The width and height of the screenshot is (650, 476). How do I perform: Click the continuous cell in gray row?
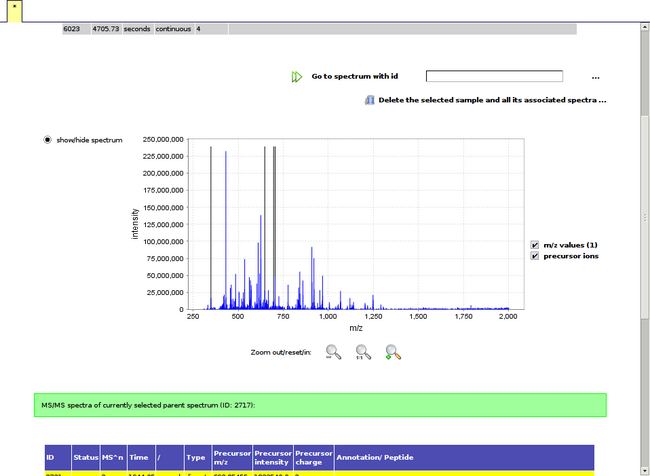[x=175, y=29]
